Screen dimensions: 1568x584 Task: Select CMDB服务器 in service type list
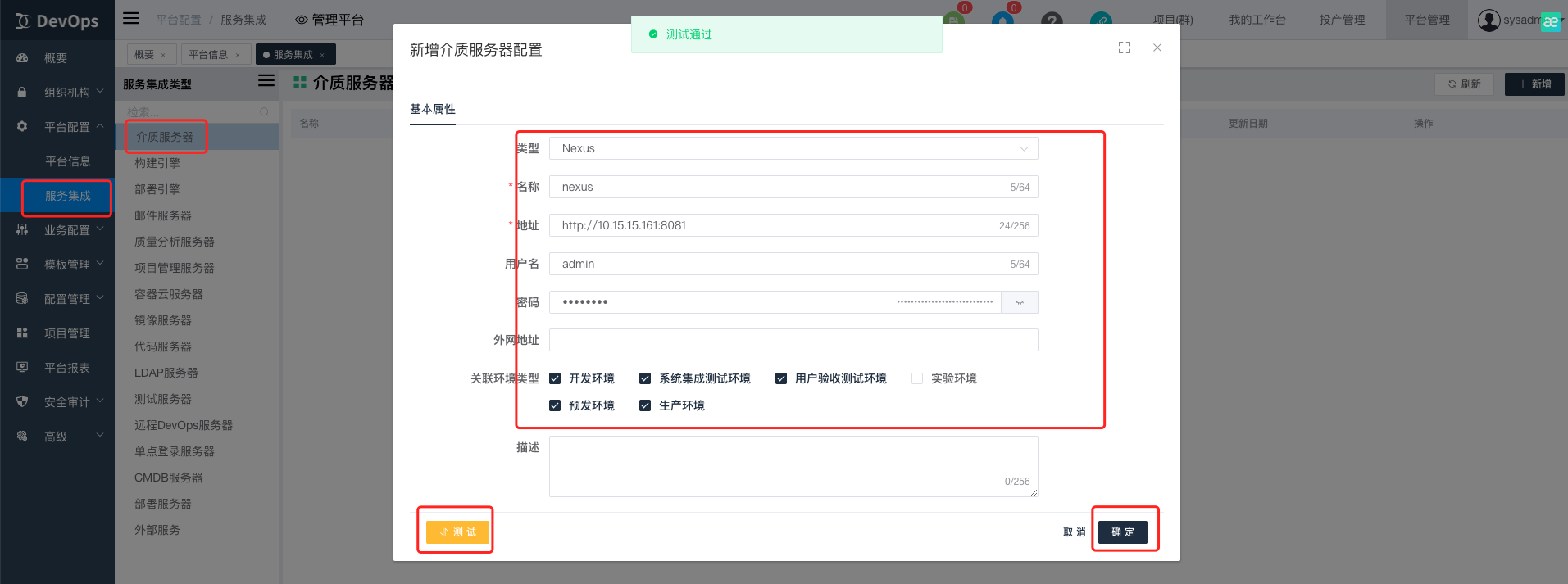169,478
